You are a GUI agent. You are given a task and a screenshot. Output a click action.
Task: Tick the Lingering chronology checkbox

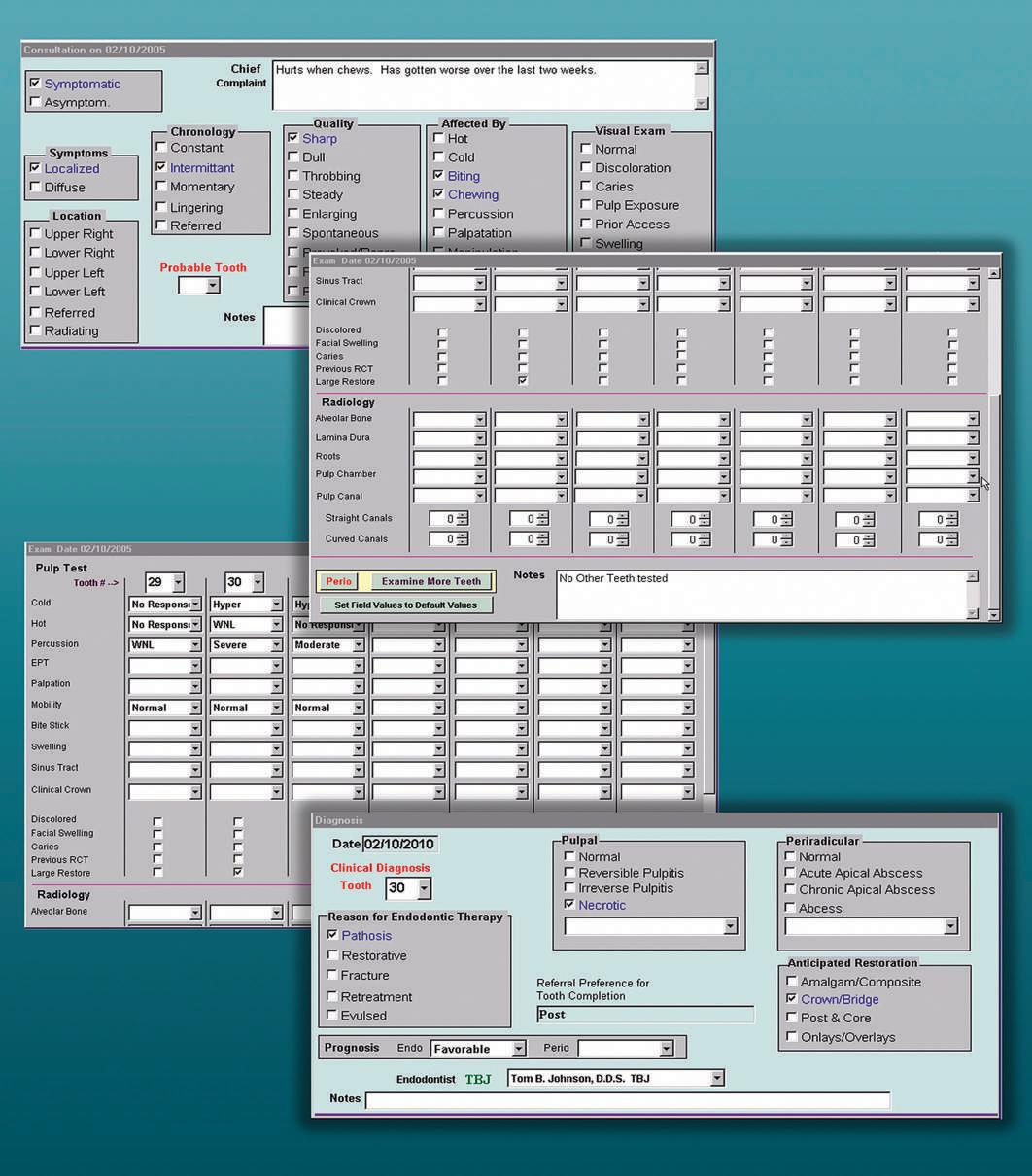(x=161, y=207)
